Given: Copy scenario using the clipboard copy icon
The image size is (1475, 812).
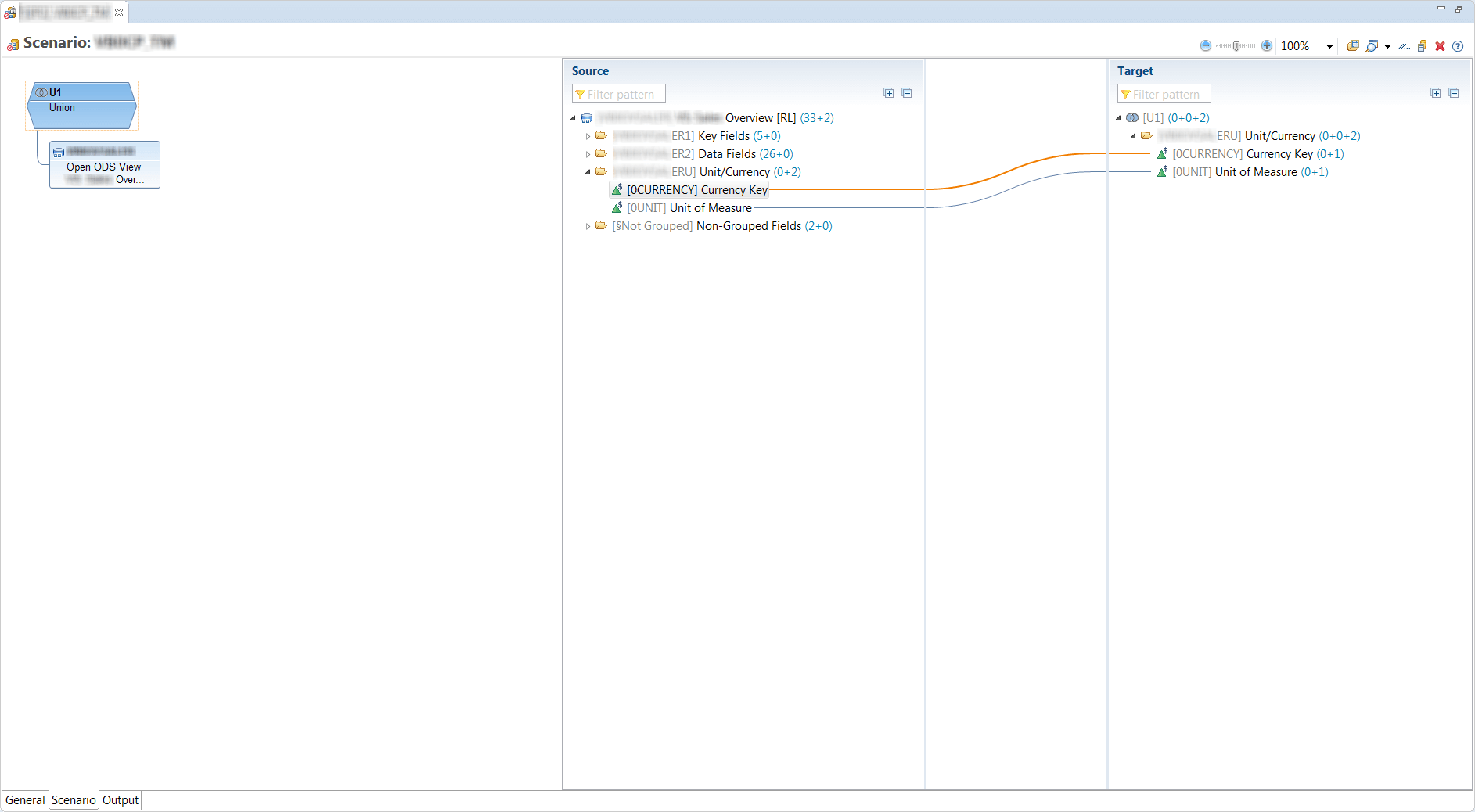Looking at the screenshot, I should (1422, 45).
